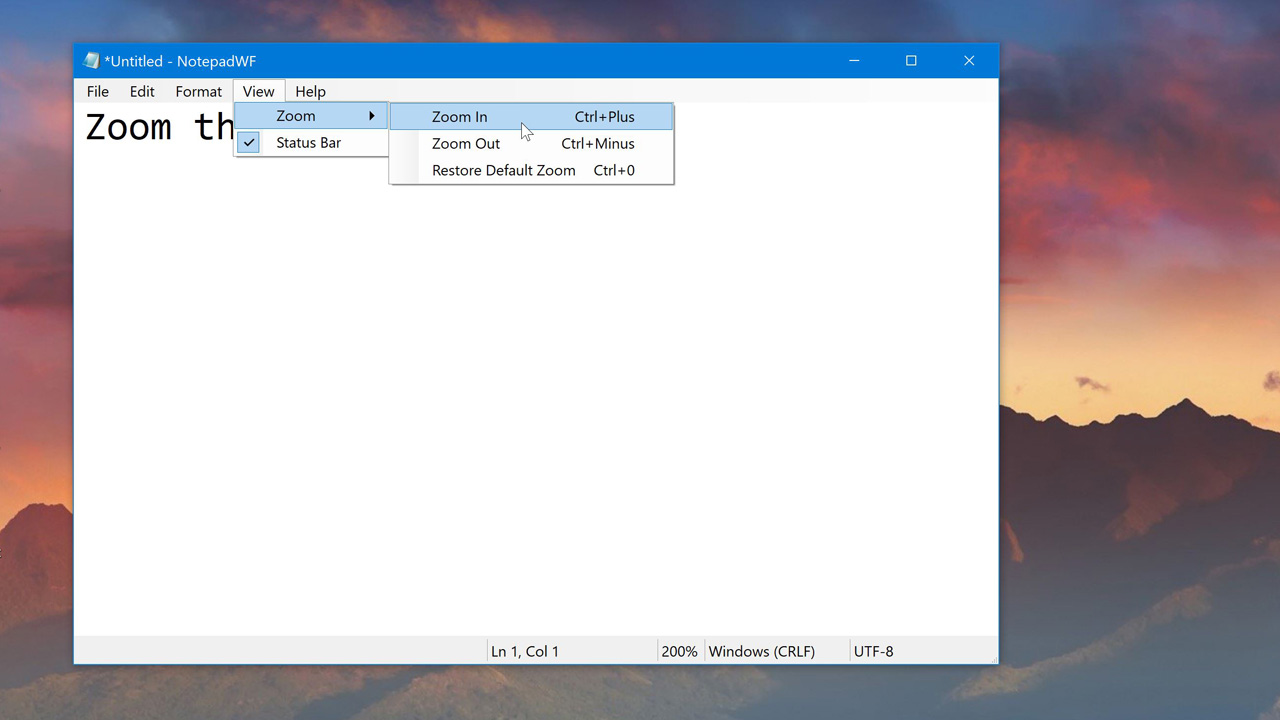This screenshot has width=1280, height=720.
Task: Open the Format menu
Action: (198, 91)
